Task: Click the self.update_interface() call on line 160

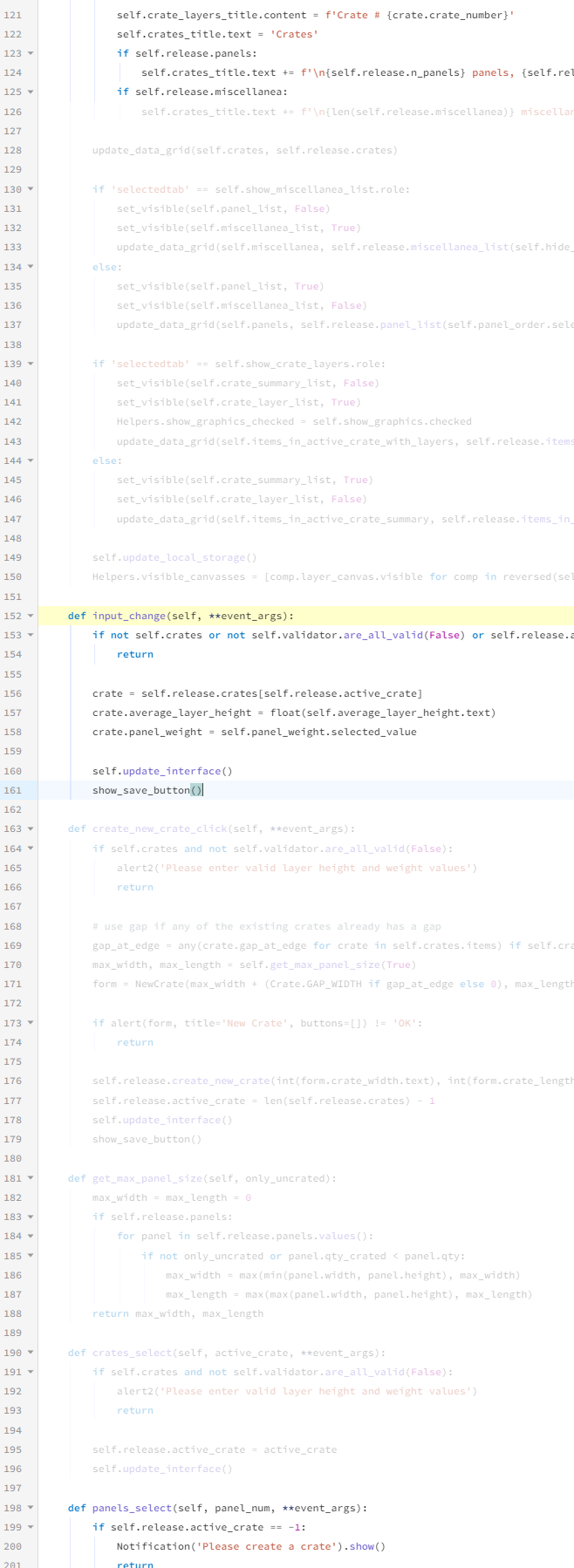Action: click(162, 771)
